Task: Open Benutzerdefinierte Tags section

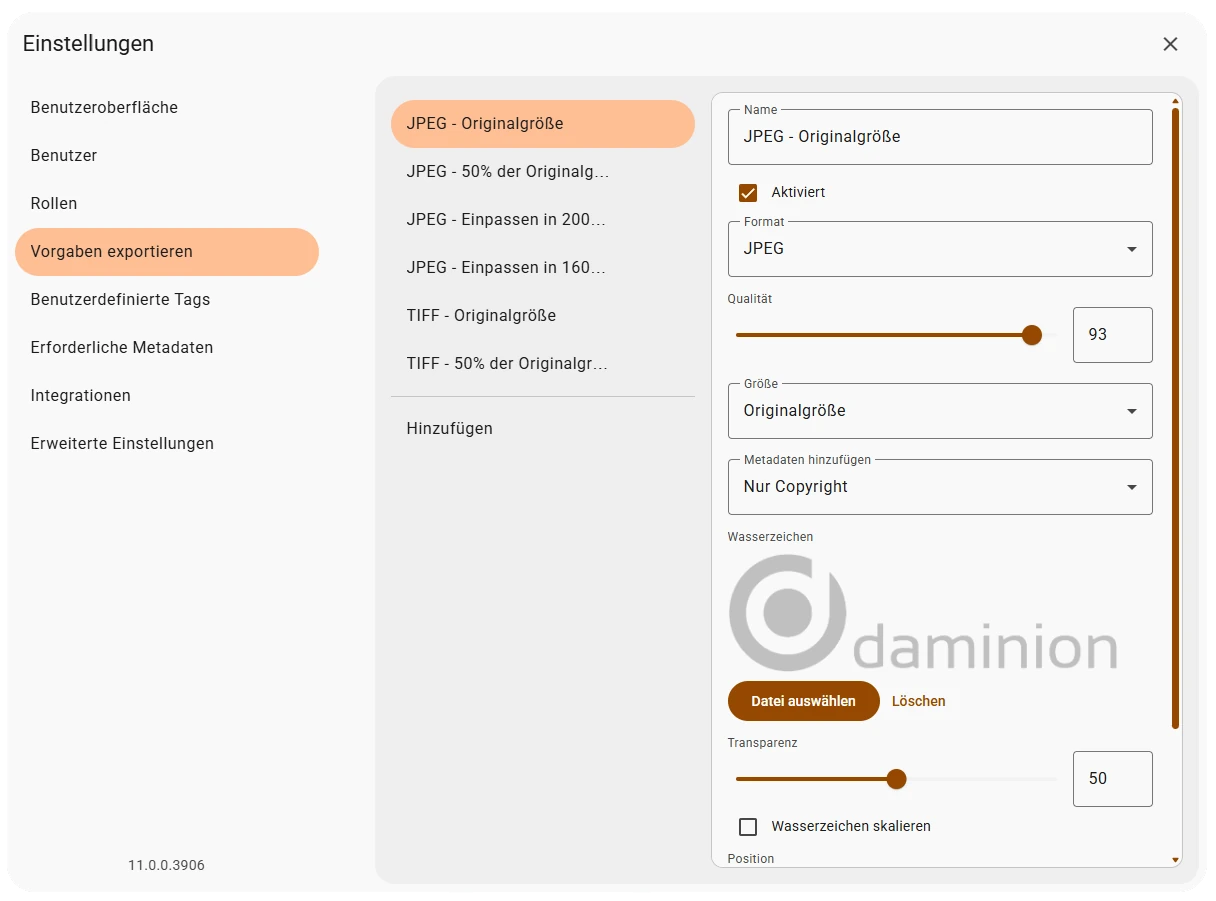Action: point(167,300)
